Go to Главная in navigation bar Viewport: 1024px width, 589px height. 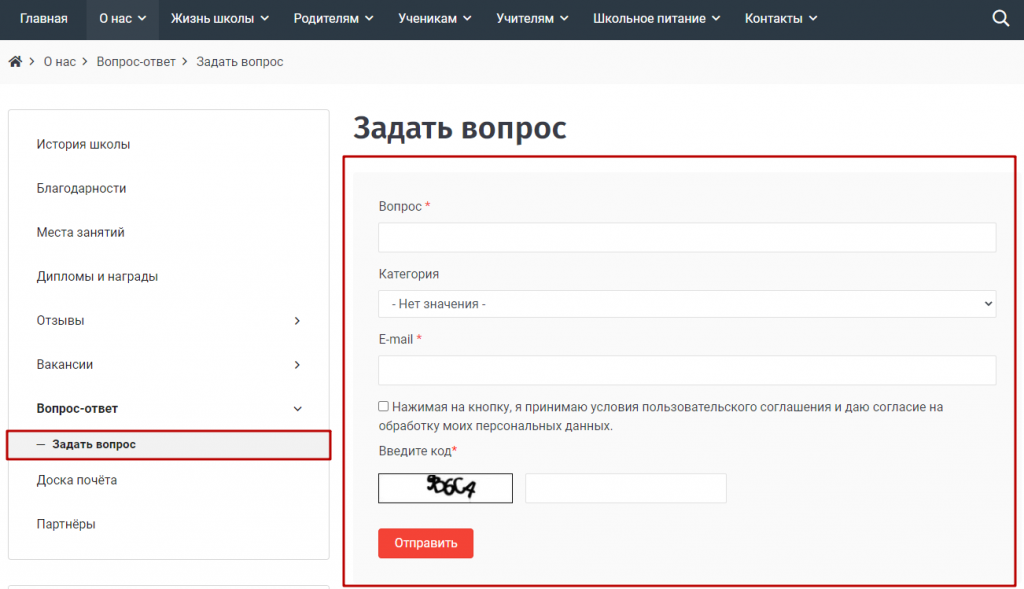(x=44, y=18)
